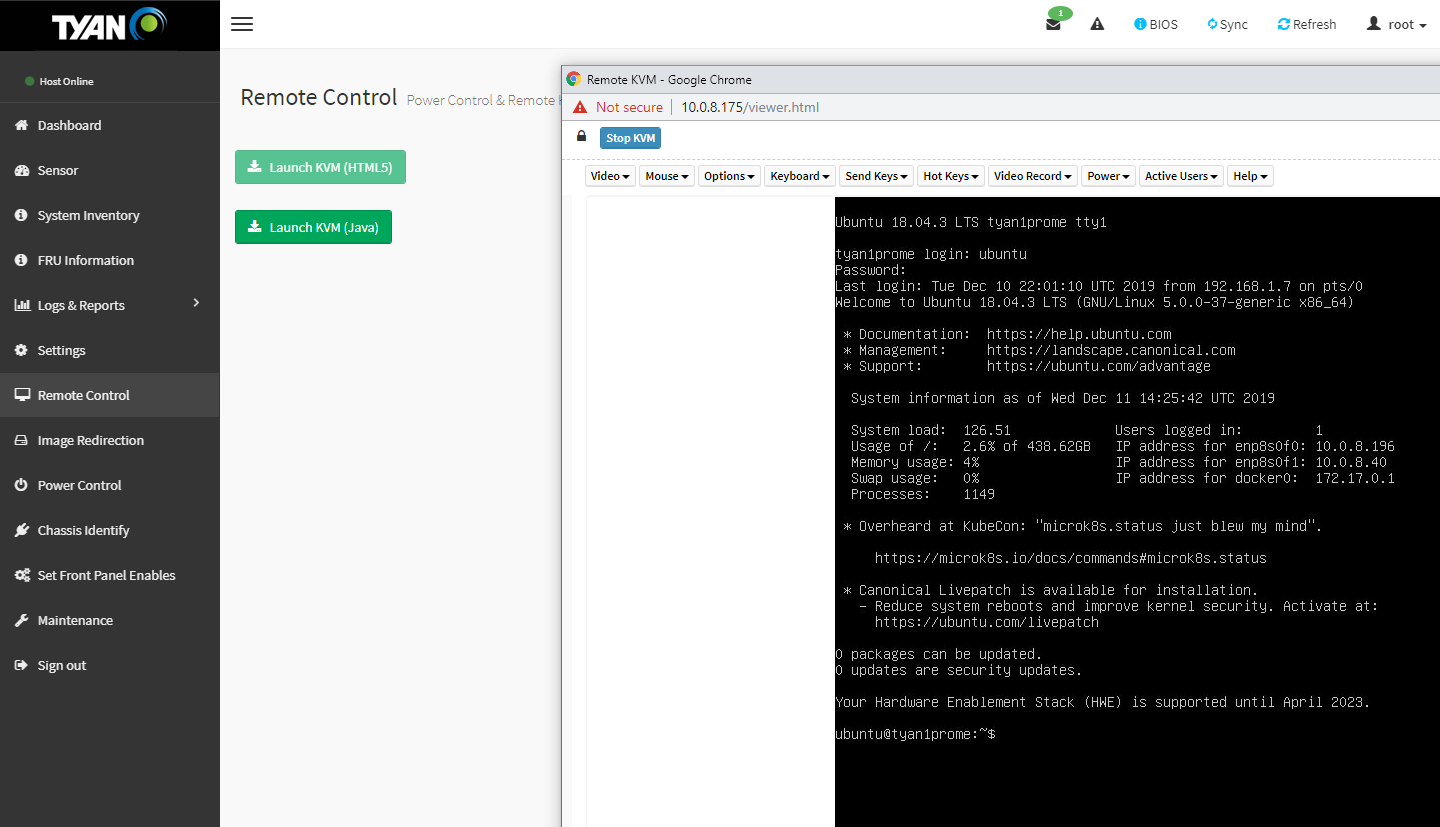Click the Sync link in top bar
This screenshot has width=1440, height=827.
click(1227, 24)
